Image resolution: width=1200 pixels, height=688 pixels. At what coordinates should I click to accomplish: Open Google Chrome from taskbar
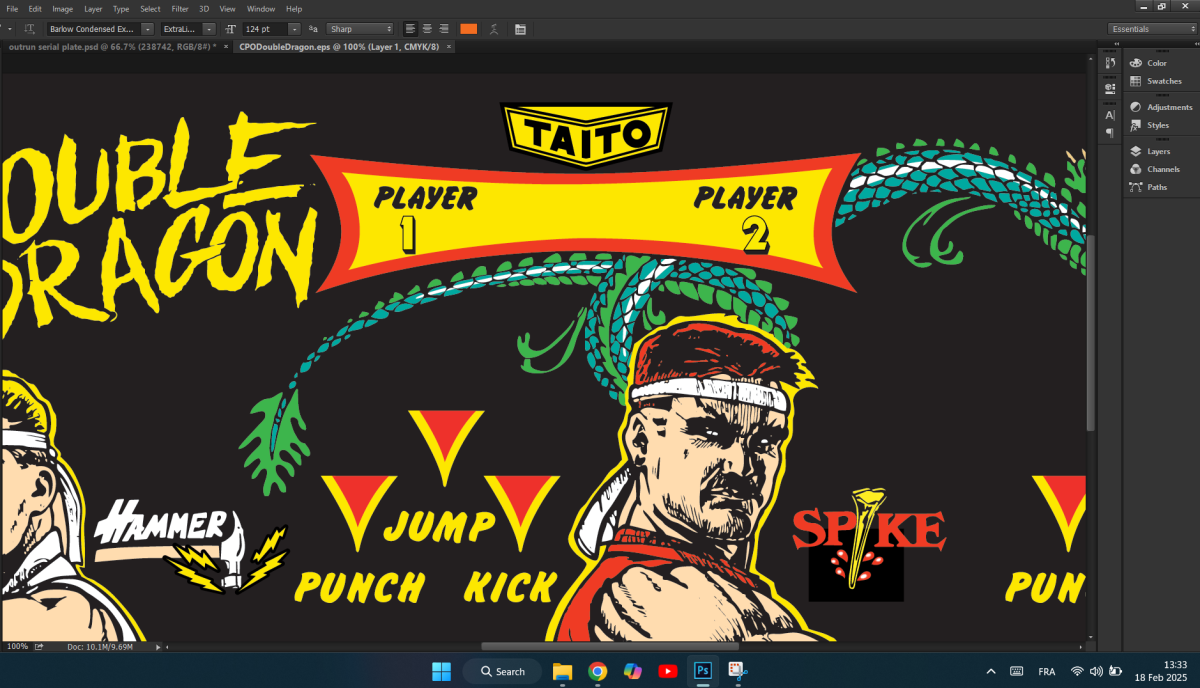(597, 671)
